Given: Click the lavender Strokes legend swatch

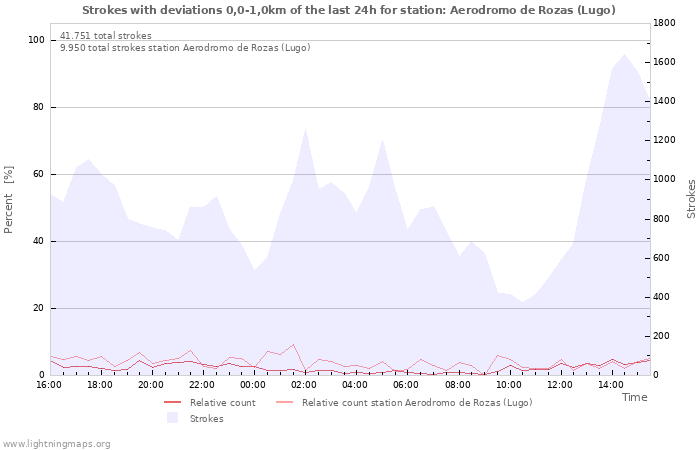Looking at the screenshot, I should [x=173, y=418].
